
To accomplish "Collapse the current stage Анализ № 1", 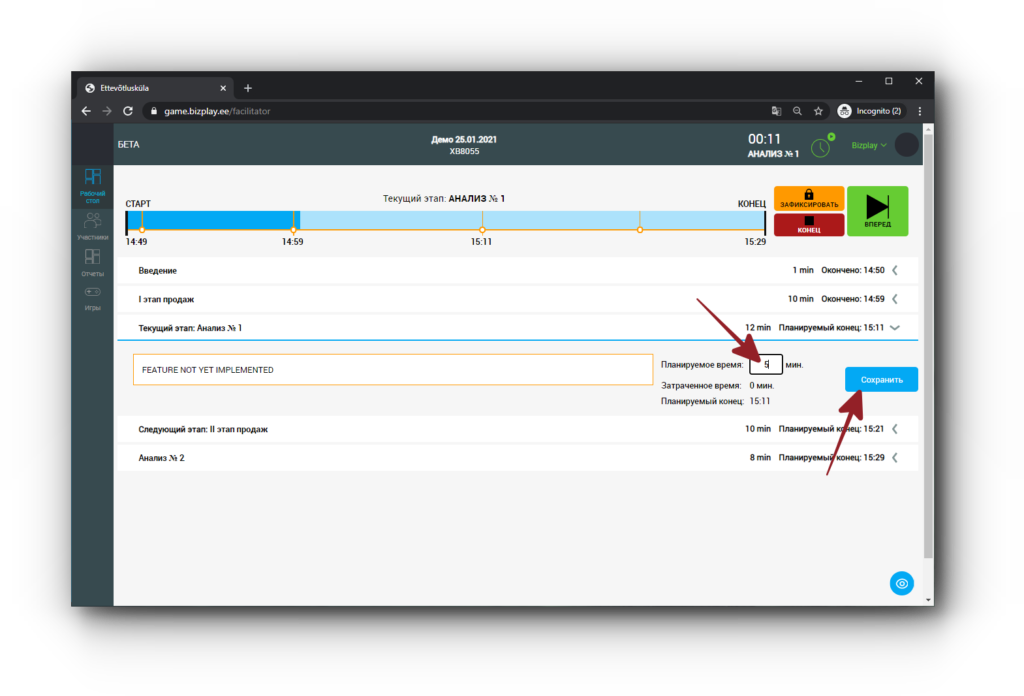I will click(895, 328).
